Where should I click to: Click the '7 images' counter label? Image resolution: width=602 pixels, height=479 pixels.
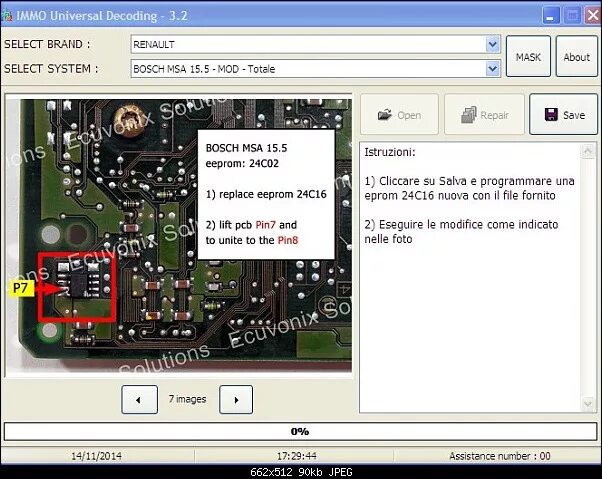[x=187, y=399]
